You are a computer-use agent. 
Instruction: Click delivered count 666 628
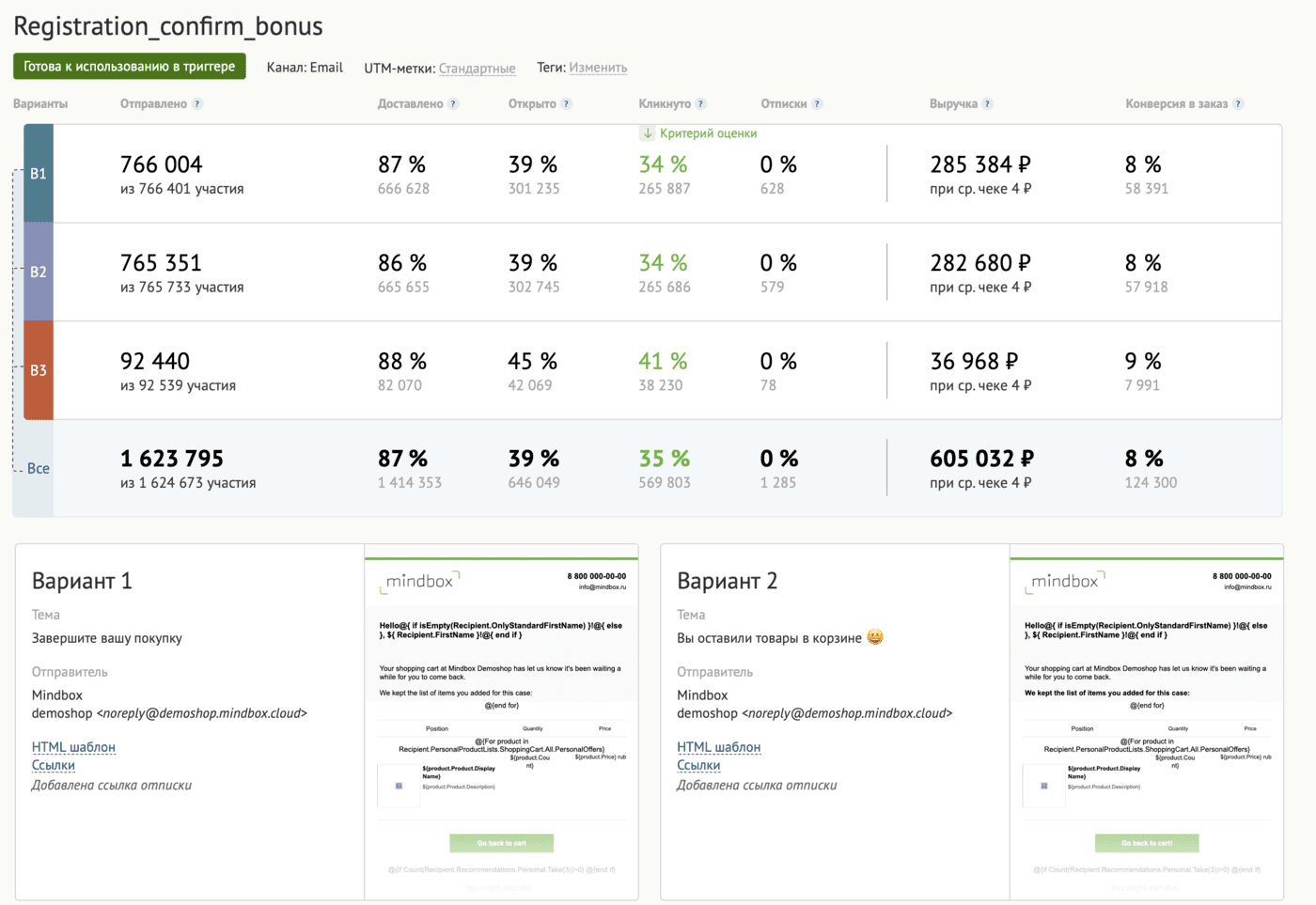click(x=403, y=189)
